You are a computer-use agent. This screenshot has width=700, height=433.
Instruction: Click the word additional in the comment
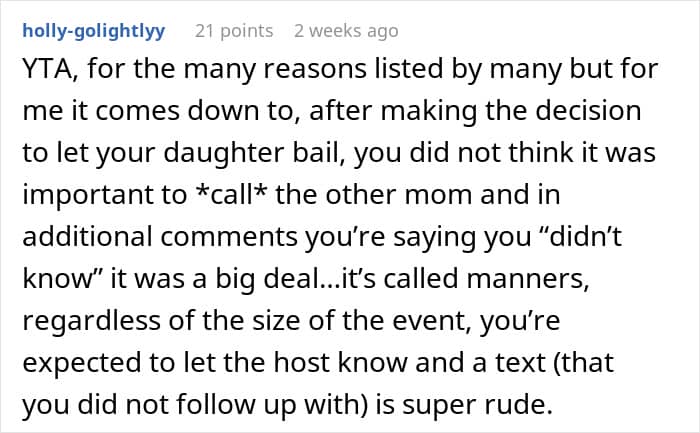(88, 237)
